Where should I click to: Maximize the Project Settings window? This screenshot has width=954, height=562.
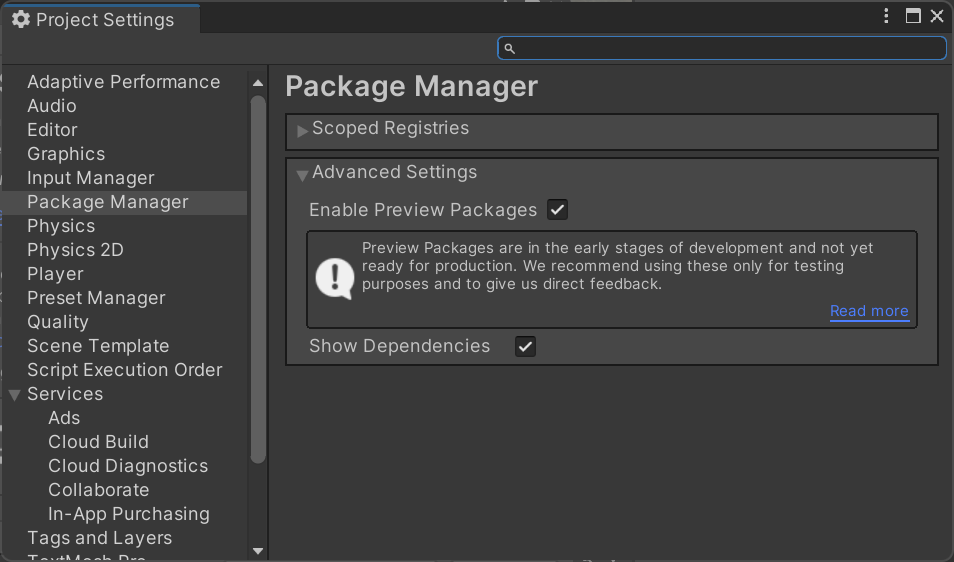coord(913,16)
